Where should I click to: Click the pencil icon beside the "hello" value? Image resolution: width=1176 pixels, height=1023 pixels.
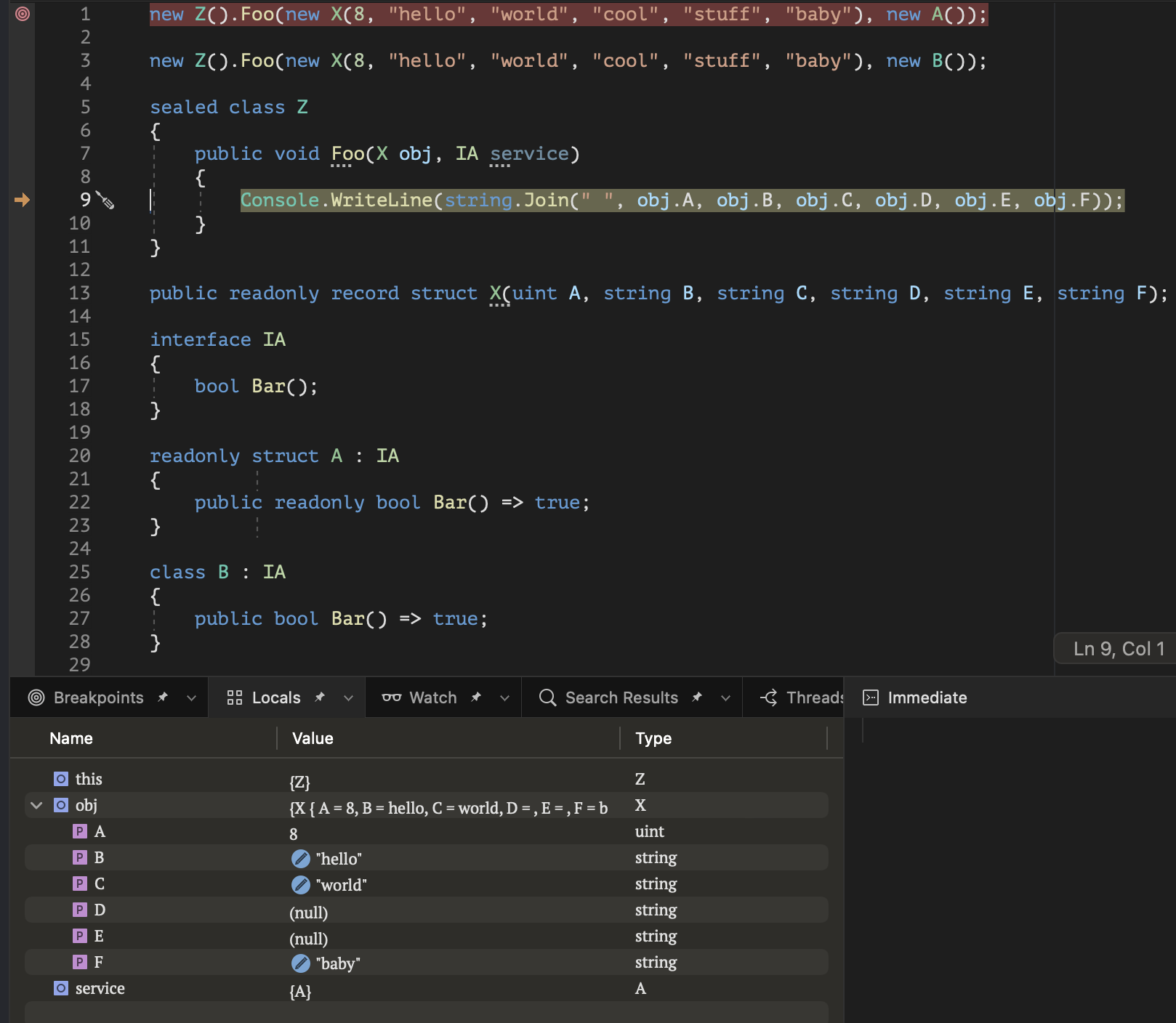pyautogui.click(x=300, y=858)
